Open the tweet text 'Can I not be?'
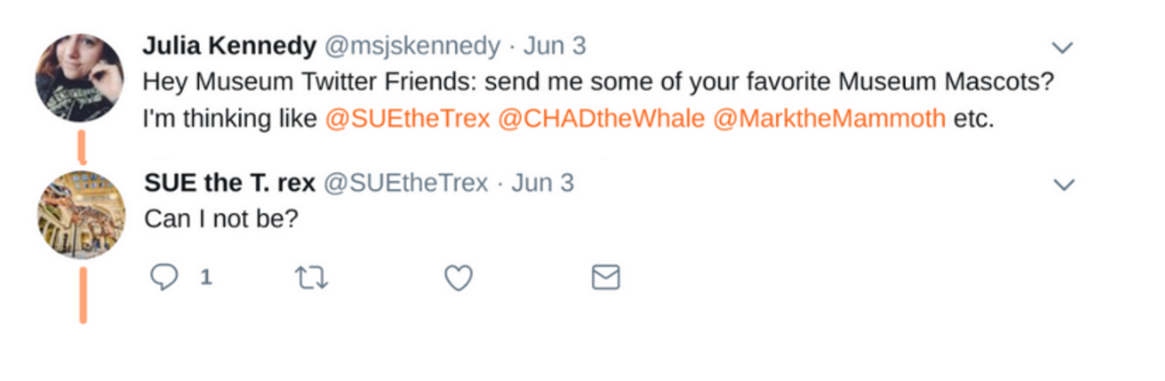The height and width of the screenshot is (381, 1165). [221, 219]
